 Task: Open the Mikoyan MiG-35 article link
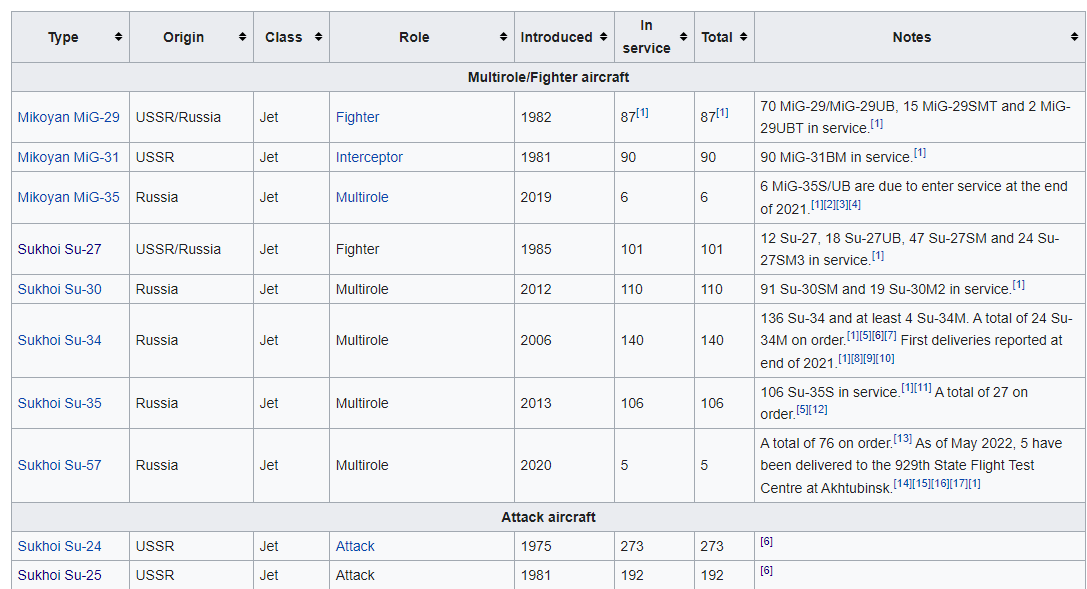tap(69, 197)
